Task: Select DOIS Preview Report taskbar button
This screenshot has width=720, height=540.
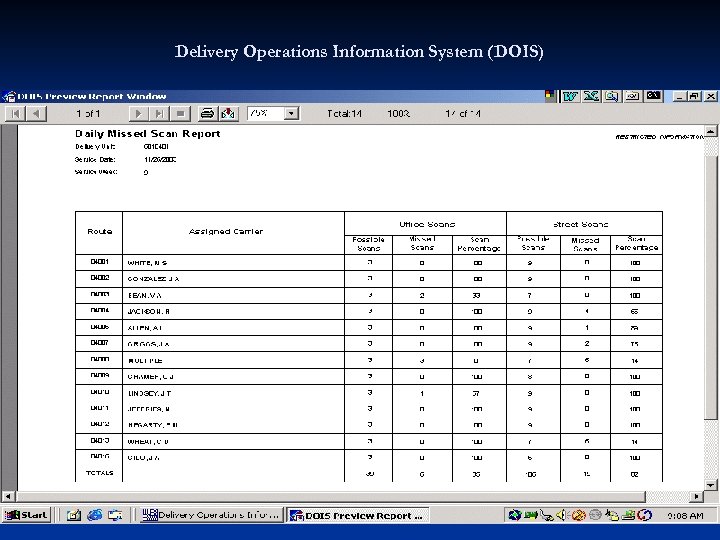Action: tap(357, 515)
